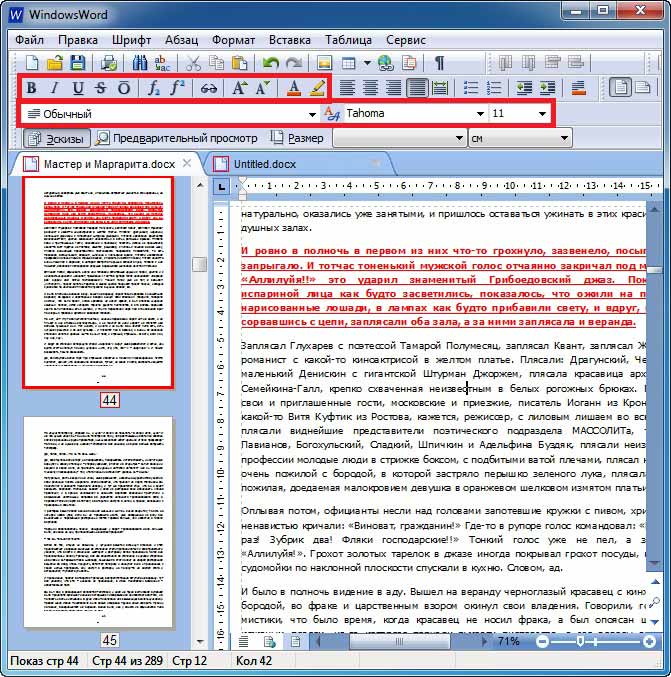Screen dimensions: 671x677
Task: Align text to the right
Action: pyautogui.click(x=393, y=88)
